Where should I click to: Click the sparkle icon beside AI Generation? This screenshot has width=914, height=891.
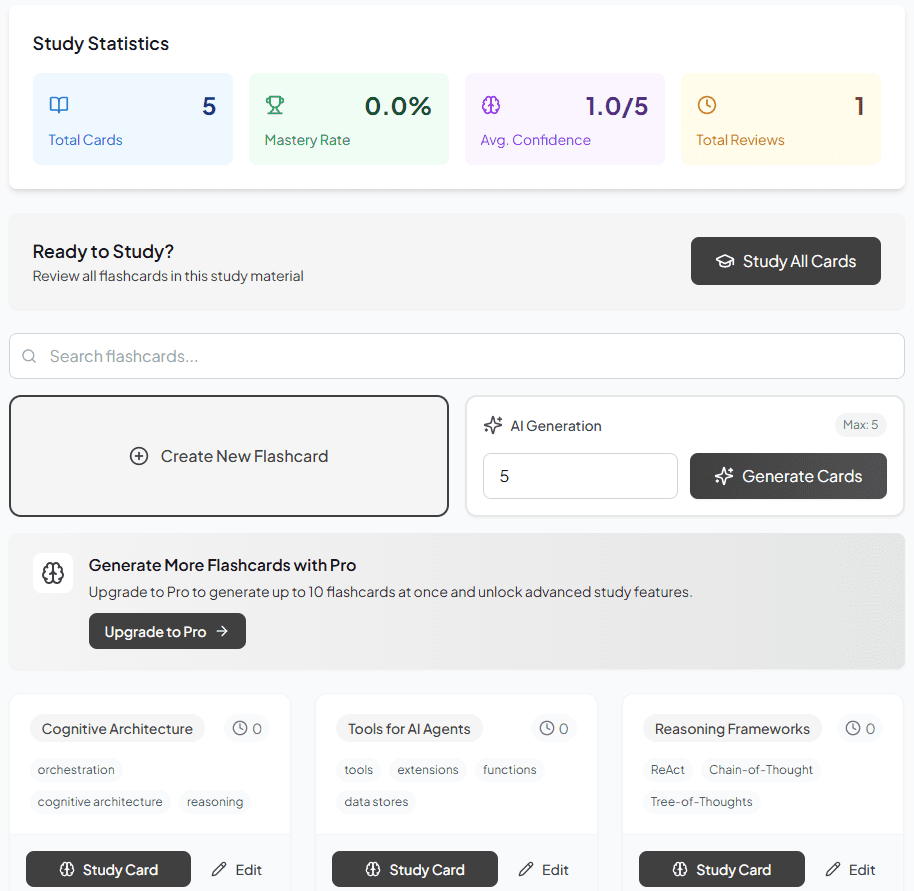(493, 425)
